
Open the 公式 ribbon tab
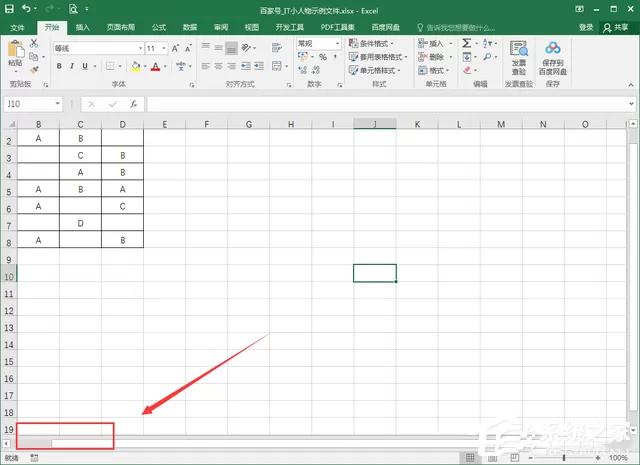159,27
